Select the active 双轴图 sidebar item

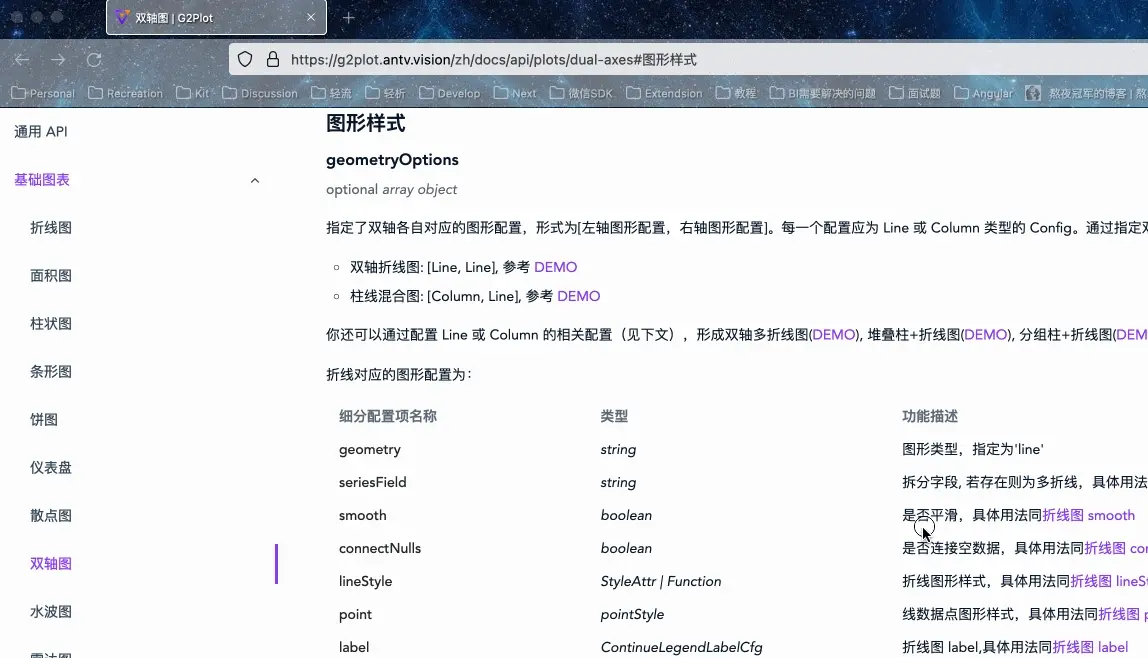pos(51,564)
